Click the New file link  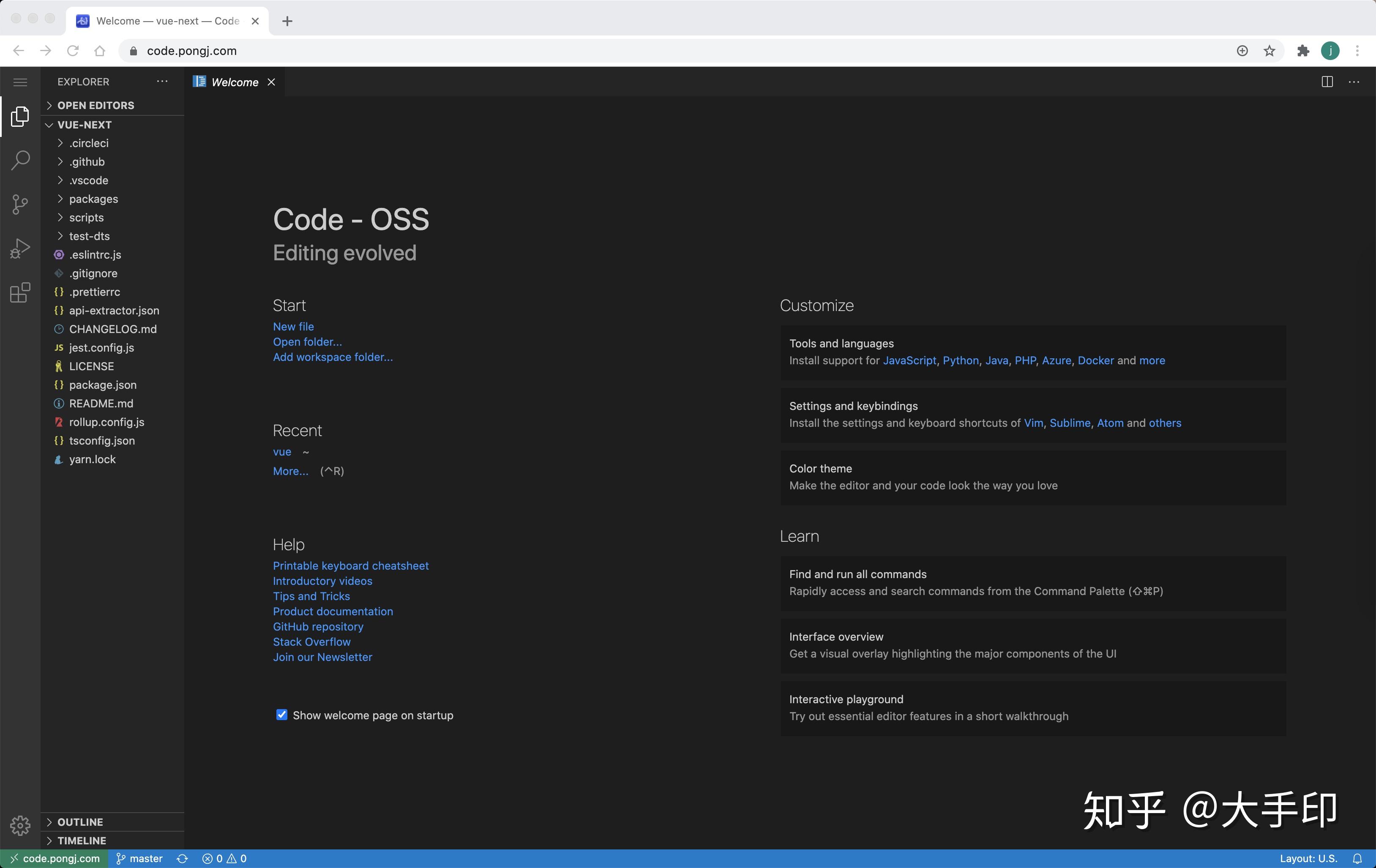pyautogui.click(x=293, y=326)
